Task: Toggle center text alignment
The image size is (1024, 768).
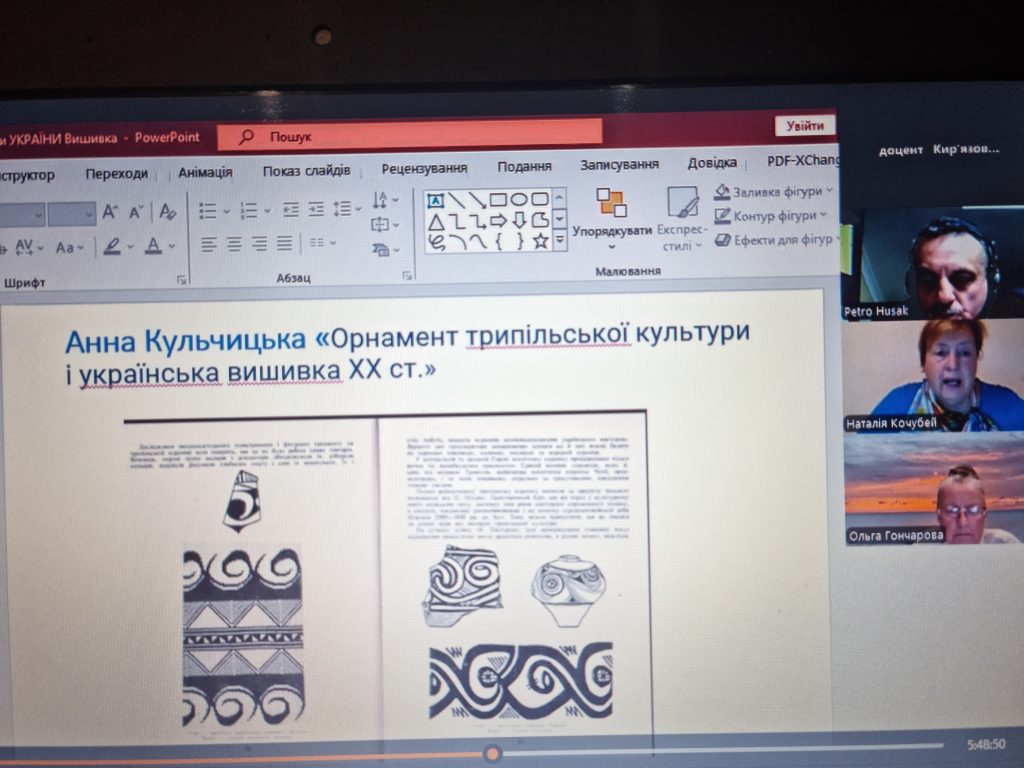Action: click(234, 244)
